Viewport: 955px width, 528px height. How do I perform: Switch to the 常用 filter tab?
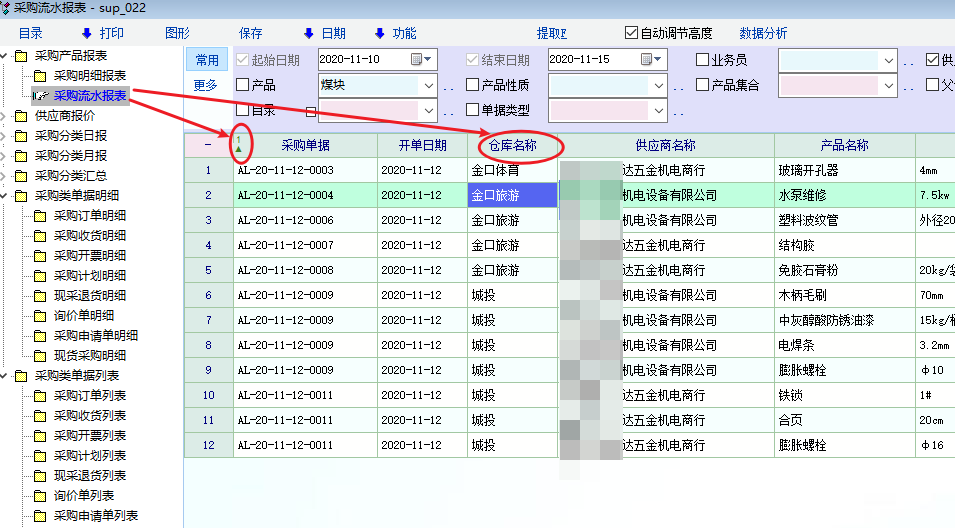pyautogui.click(x=206, y=60)
